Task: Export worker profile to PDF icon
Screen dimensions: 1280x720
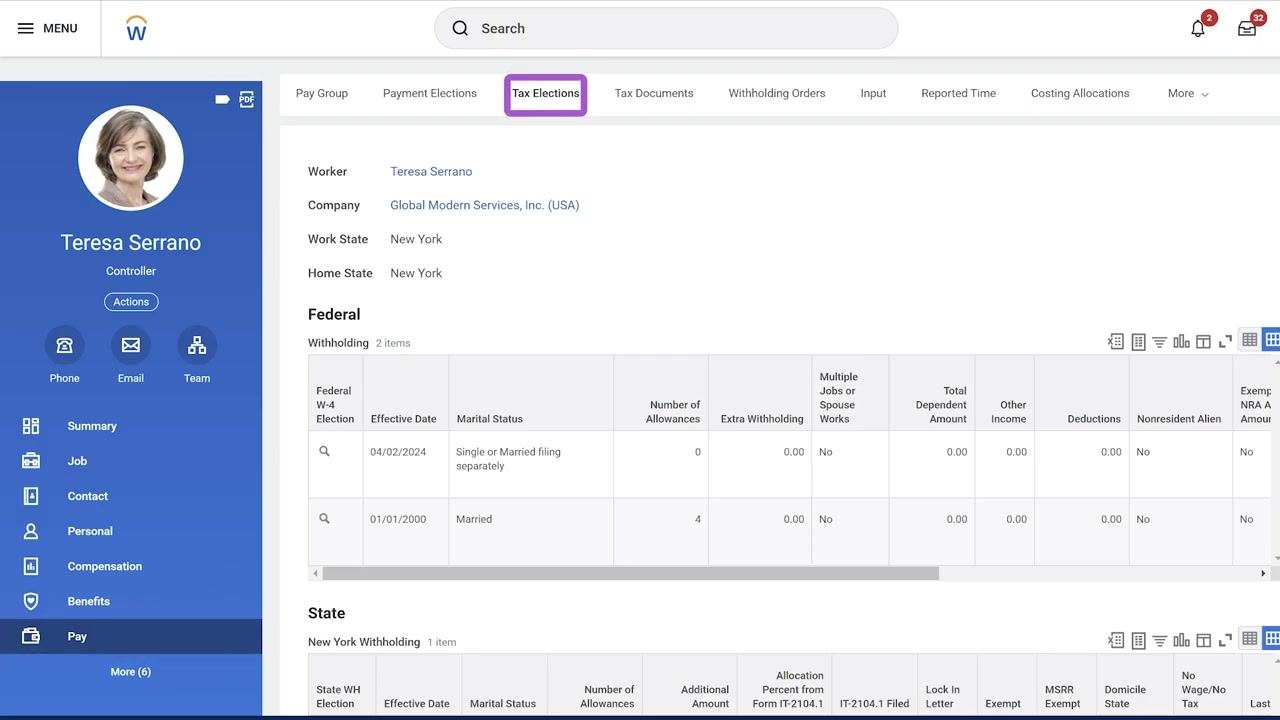Action: pos(247,99)
